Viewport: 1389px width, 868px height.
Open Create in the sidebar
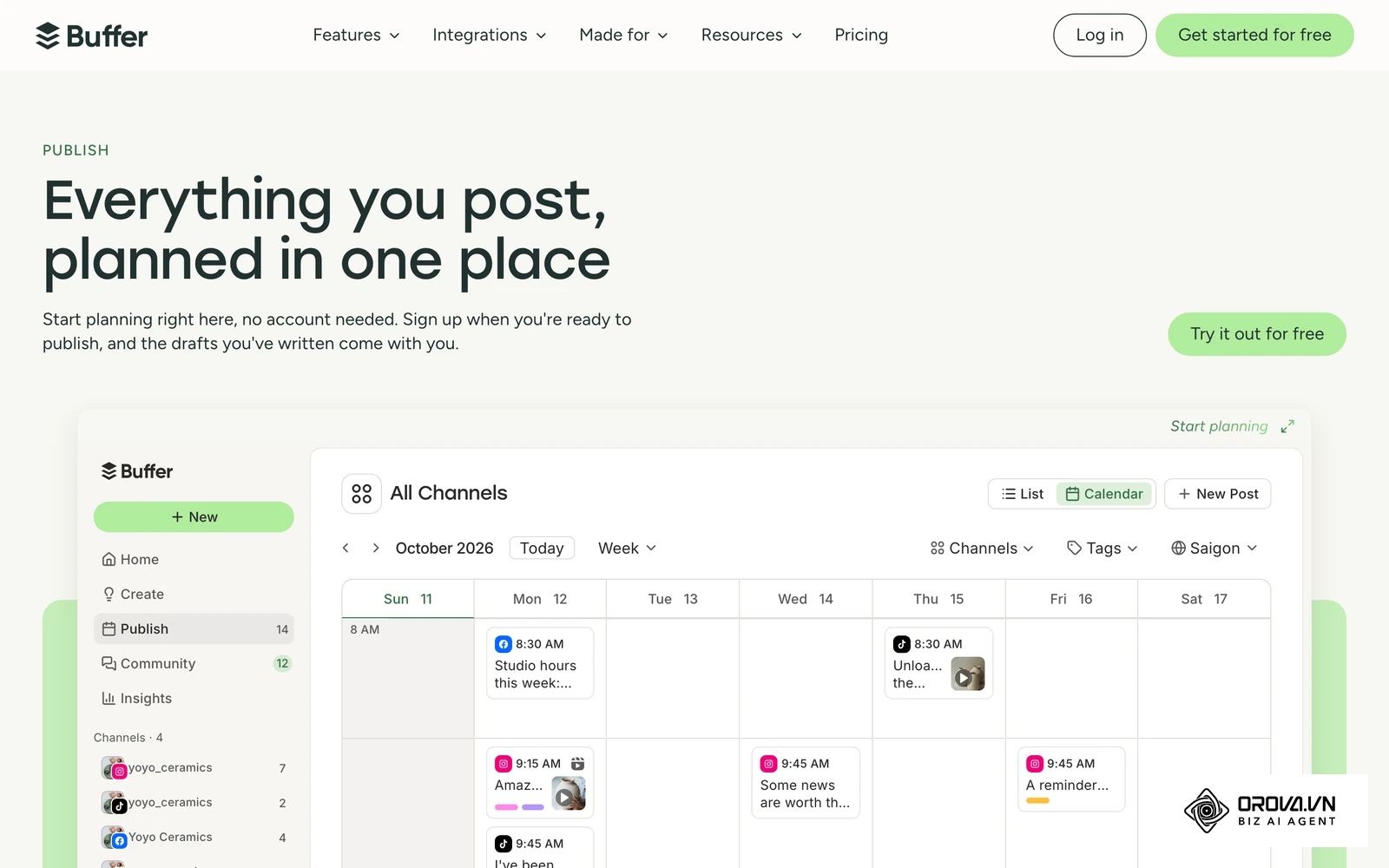click(x=194, y=595)
